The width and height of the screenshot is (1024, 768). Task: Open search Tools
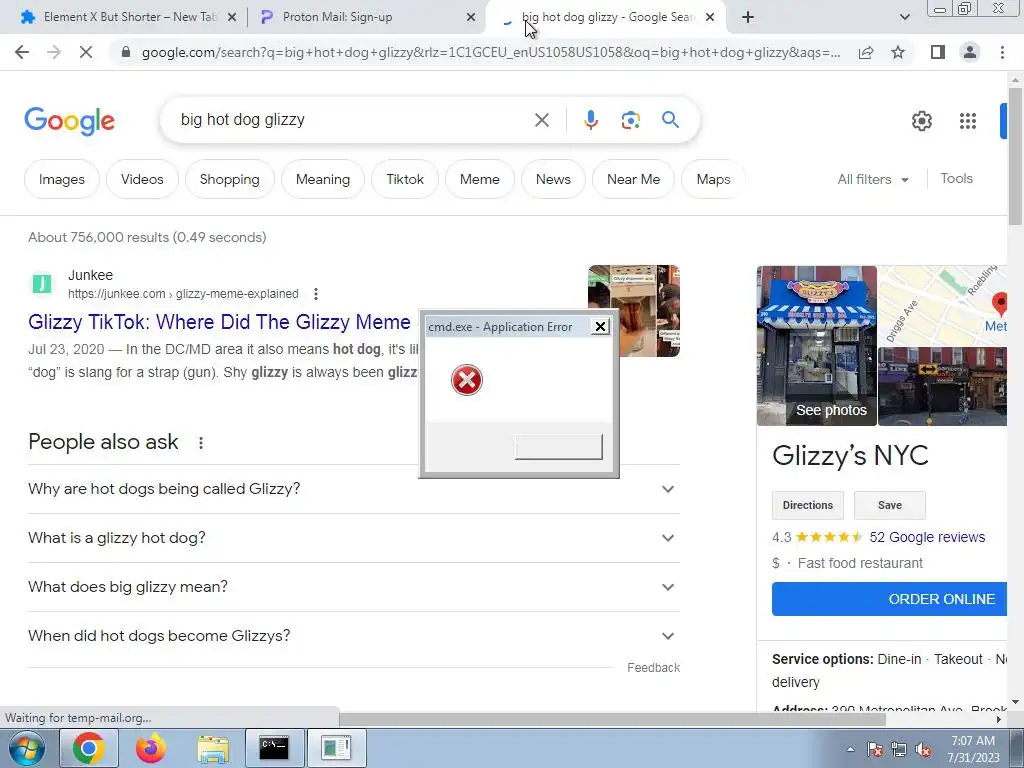tap(956, 178)
